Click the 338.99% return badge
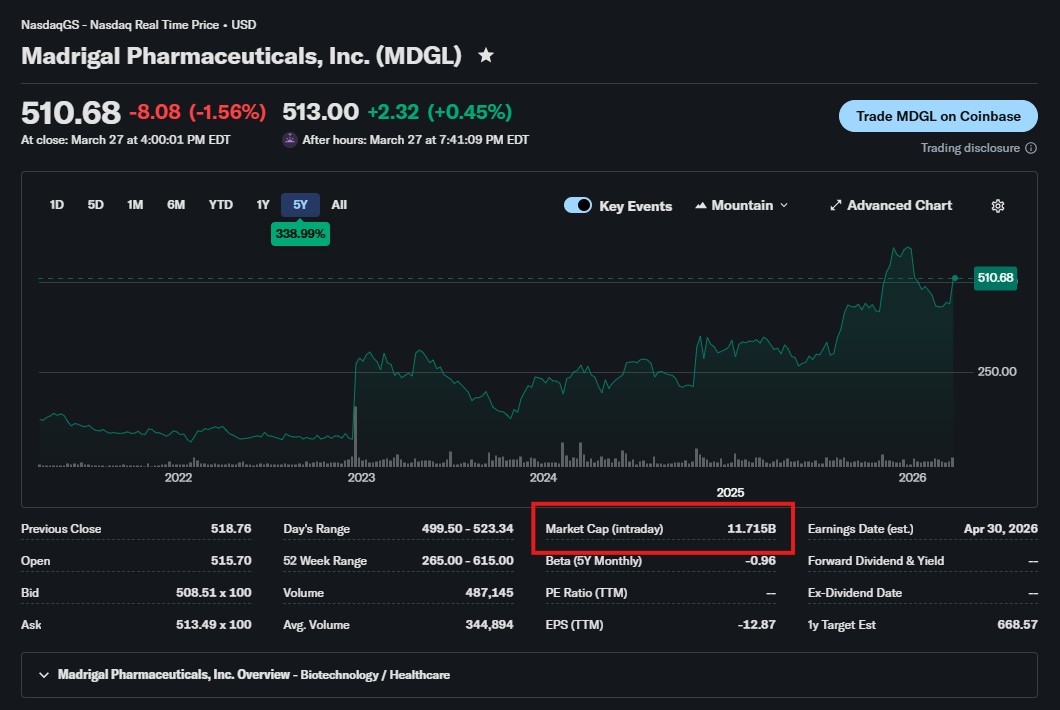Screen dimensions: 1060x710 click(300, 234)
